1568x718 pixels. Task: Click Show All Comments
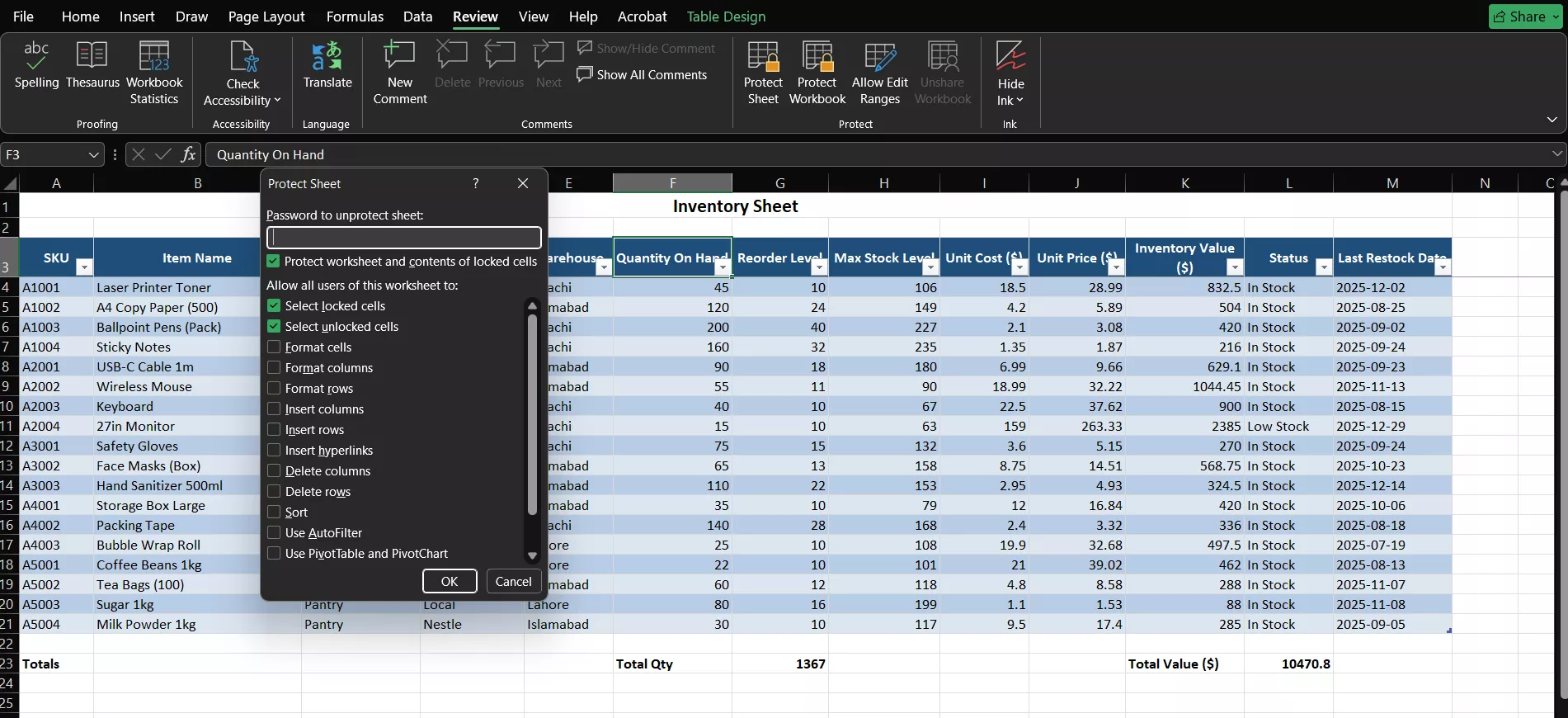[643, 75]
